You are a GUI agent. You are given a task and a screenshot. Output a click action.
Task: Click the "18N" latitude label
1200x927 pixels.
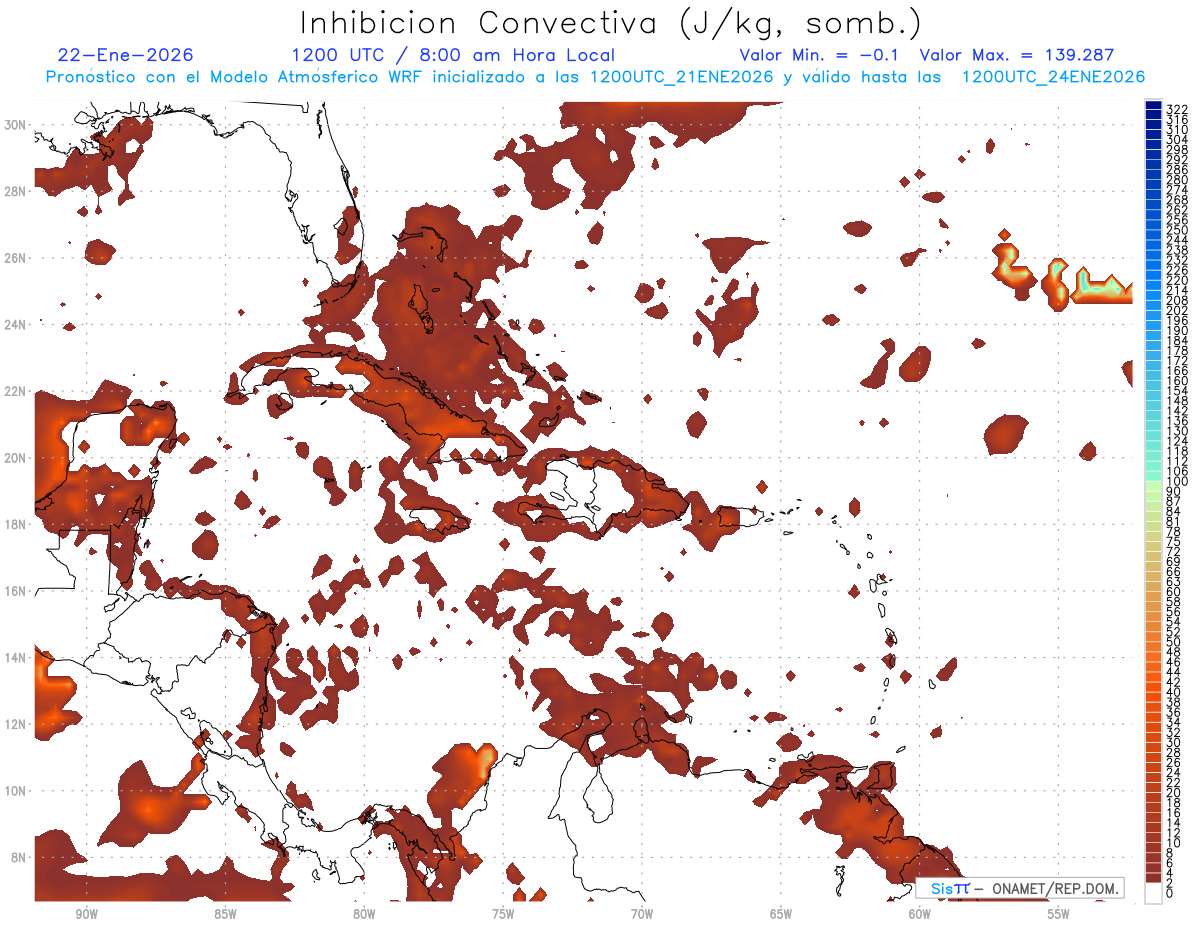15,524
